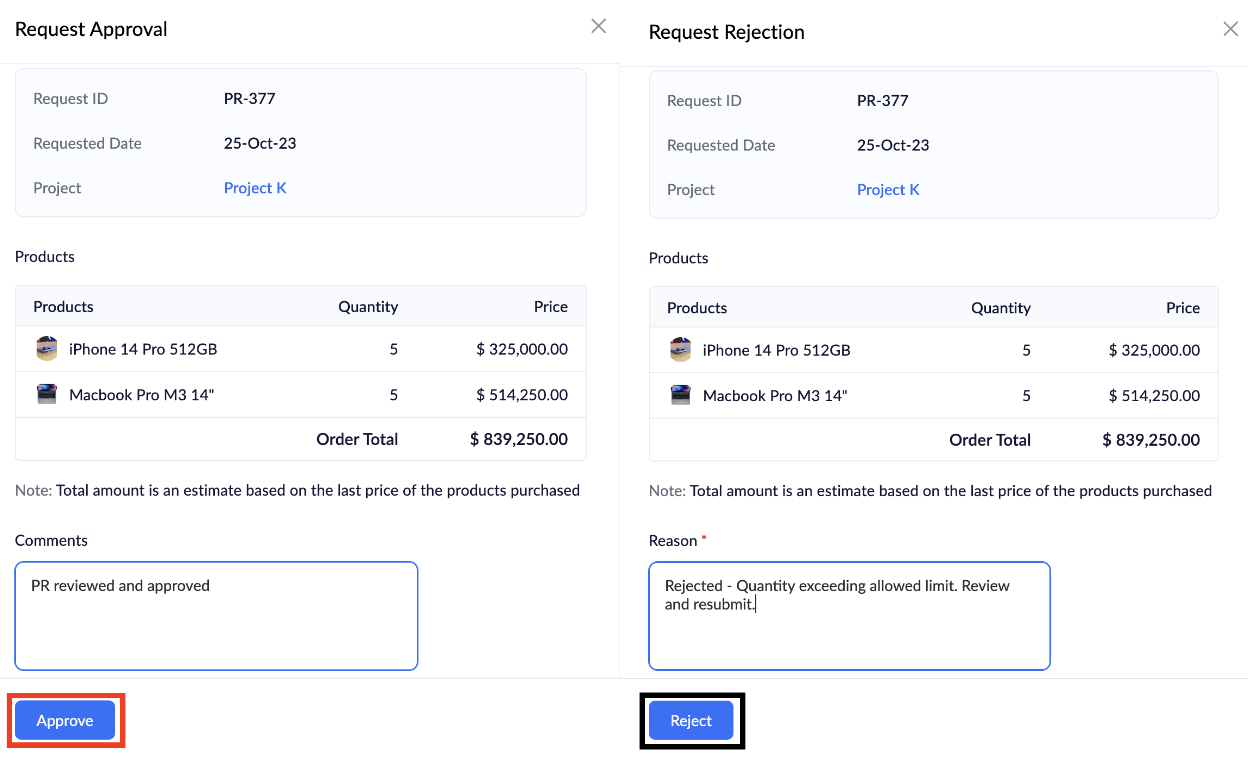Close the Request Rejection dialog
The image size is (1248, 758).
click(x=1230, y=29)
